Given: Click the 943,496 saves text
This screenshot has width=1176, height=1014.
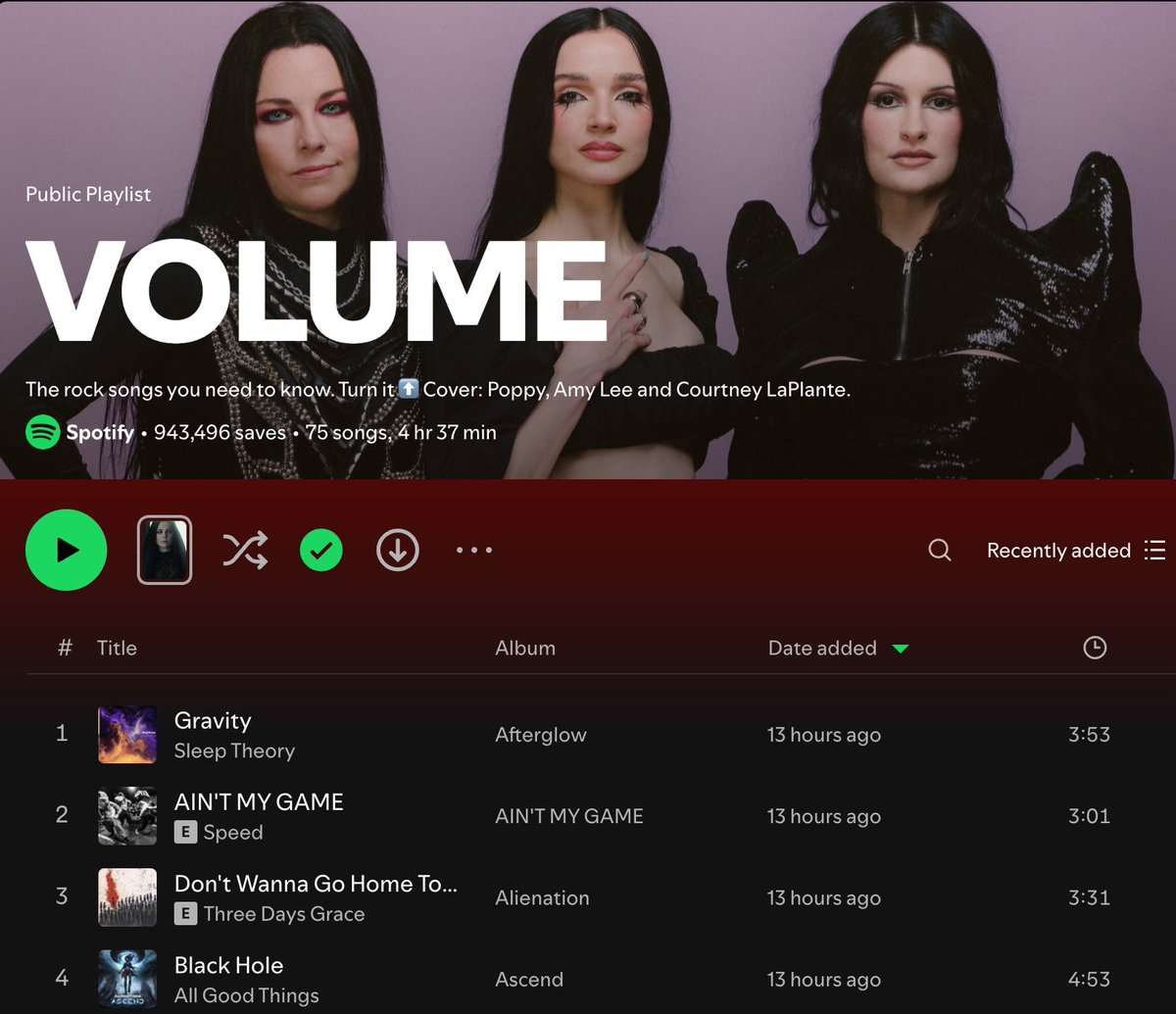Looking at the screenshot, I should tap(220, 432).
